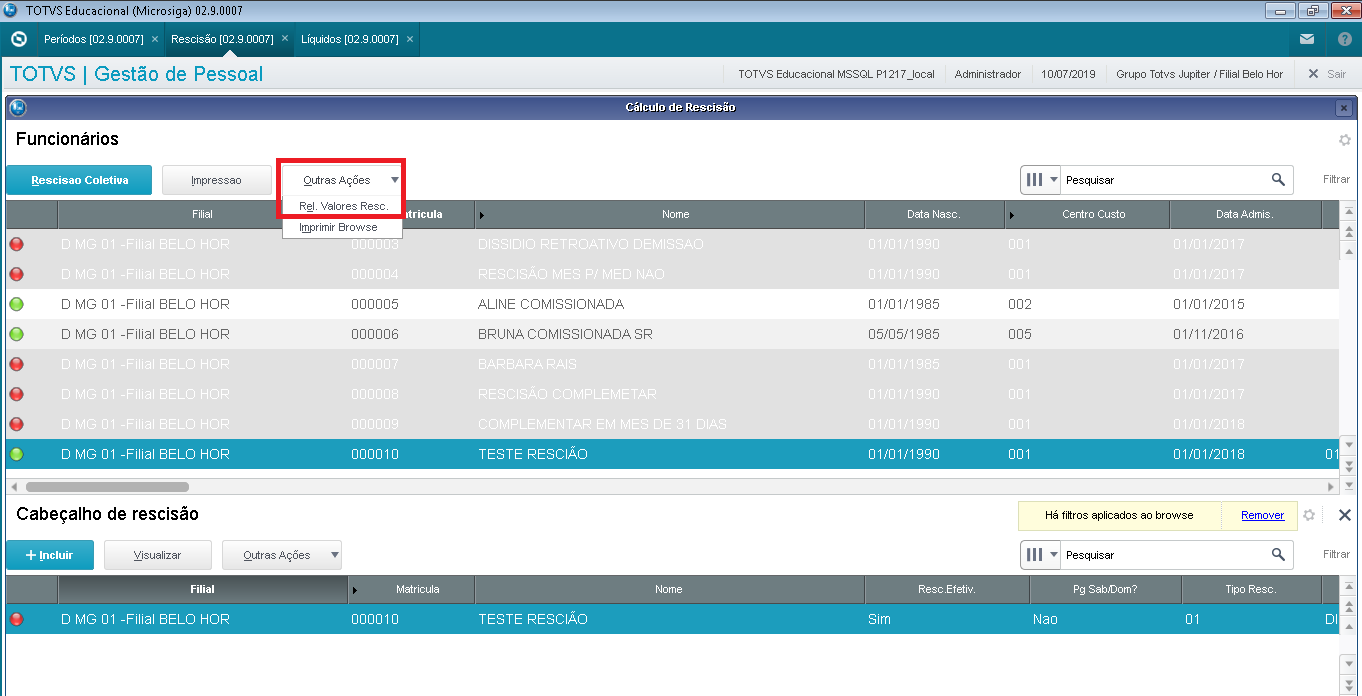Click Administrador user label

point(988,74)
